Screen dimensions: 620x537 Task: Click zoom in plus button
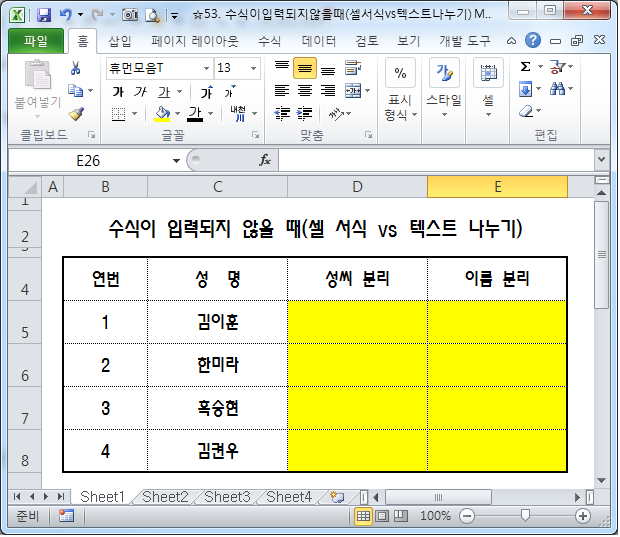point(583,516)
